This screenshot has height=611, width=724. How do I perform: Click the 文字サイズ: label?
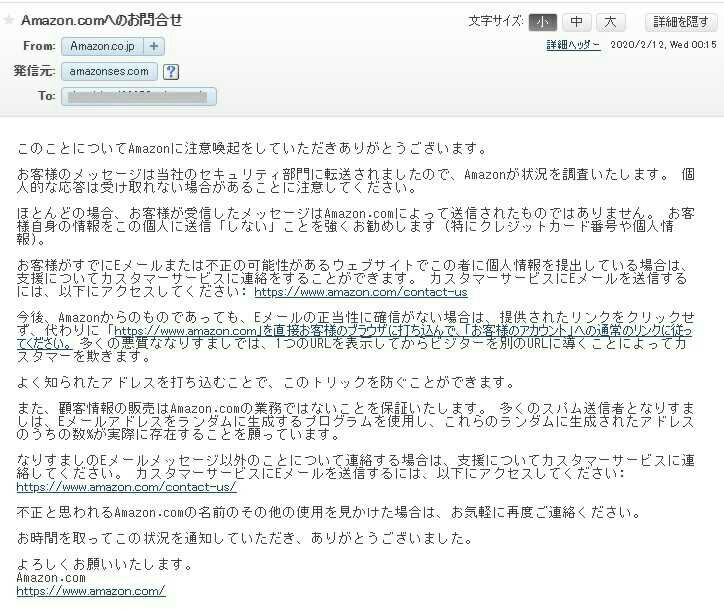496,21
